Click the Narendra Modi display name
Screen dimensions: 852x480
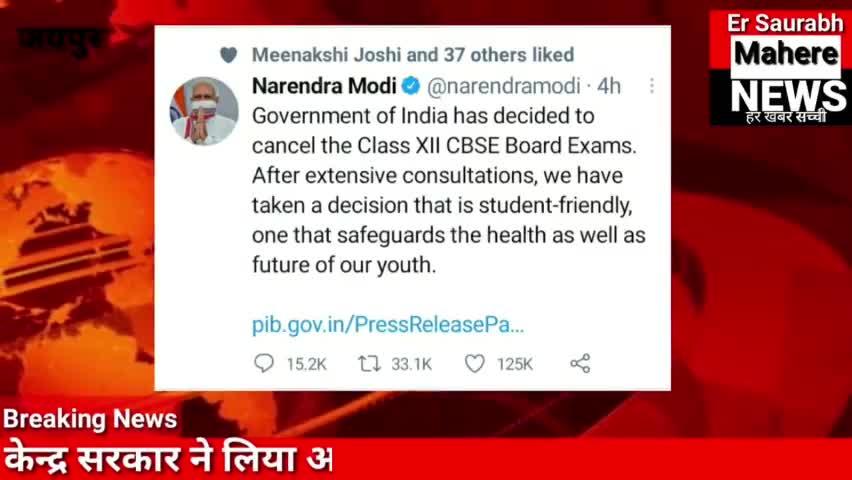tap(324, 85)
